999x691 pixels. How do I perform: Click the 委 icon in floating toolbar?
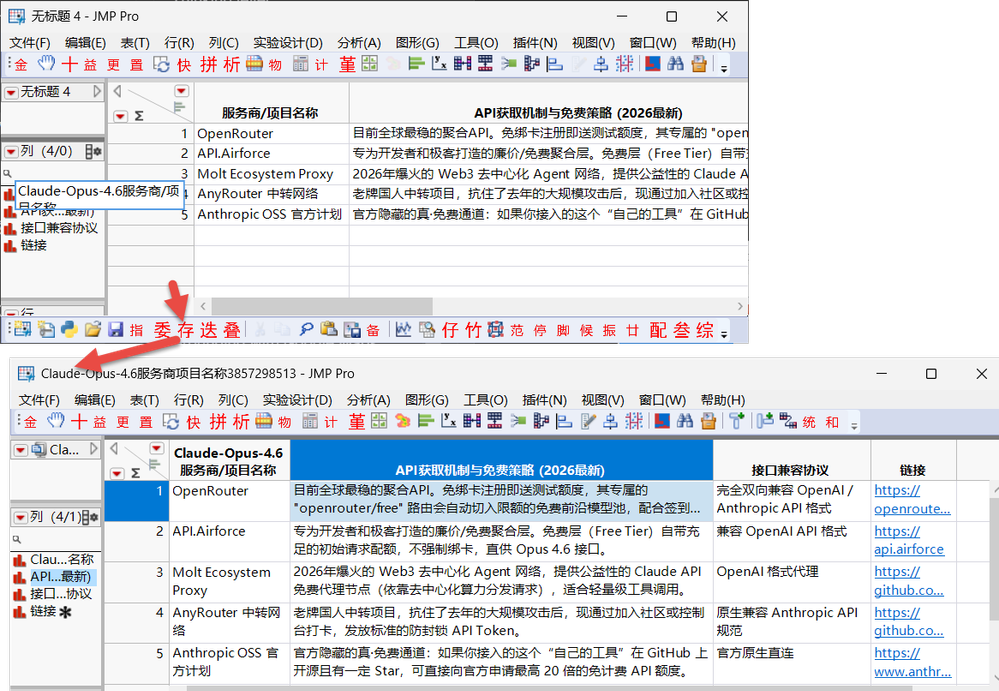pos(162,330)
